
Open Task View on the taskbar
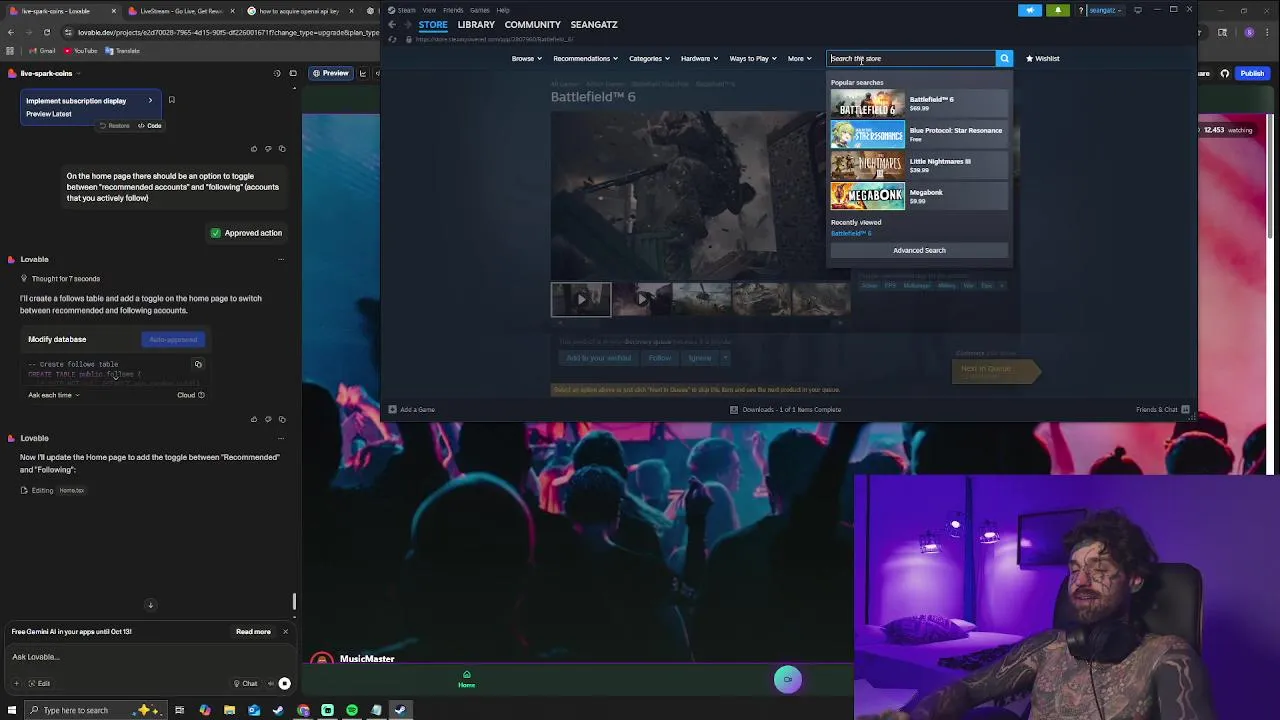pos(179,710)
